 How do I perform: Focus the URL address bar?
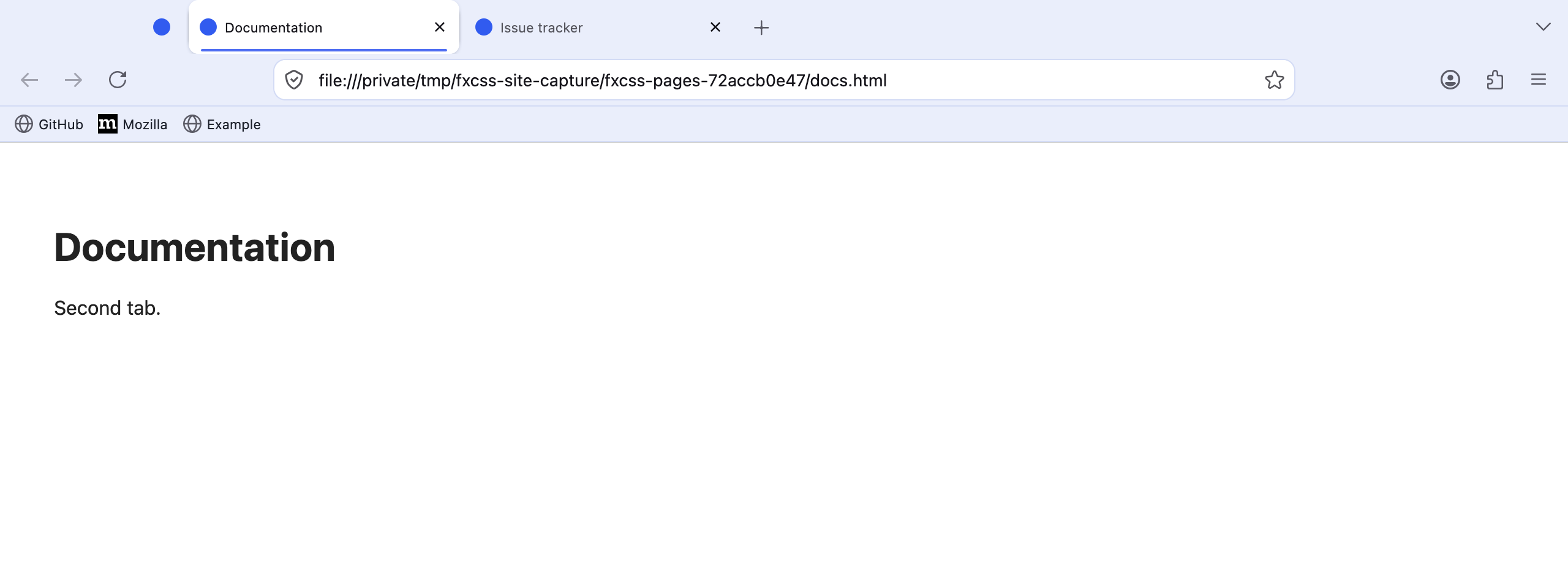[x=784, y=80]
